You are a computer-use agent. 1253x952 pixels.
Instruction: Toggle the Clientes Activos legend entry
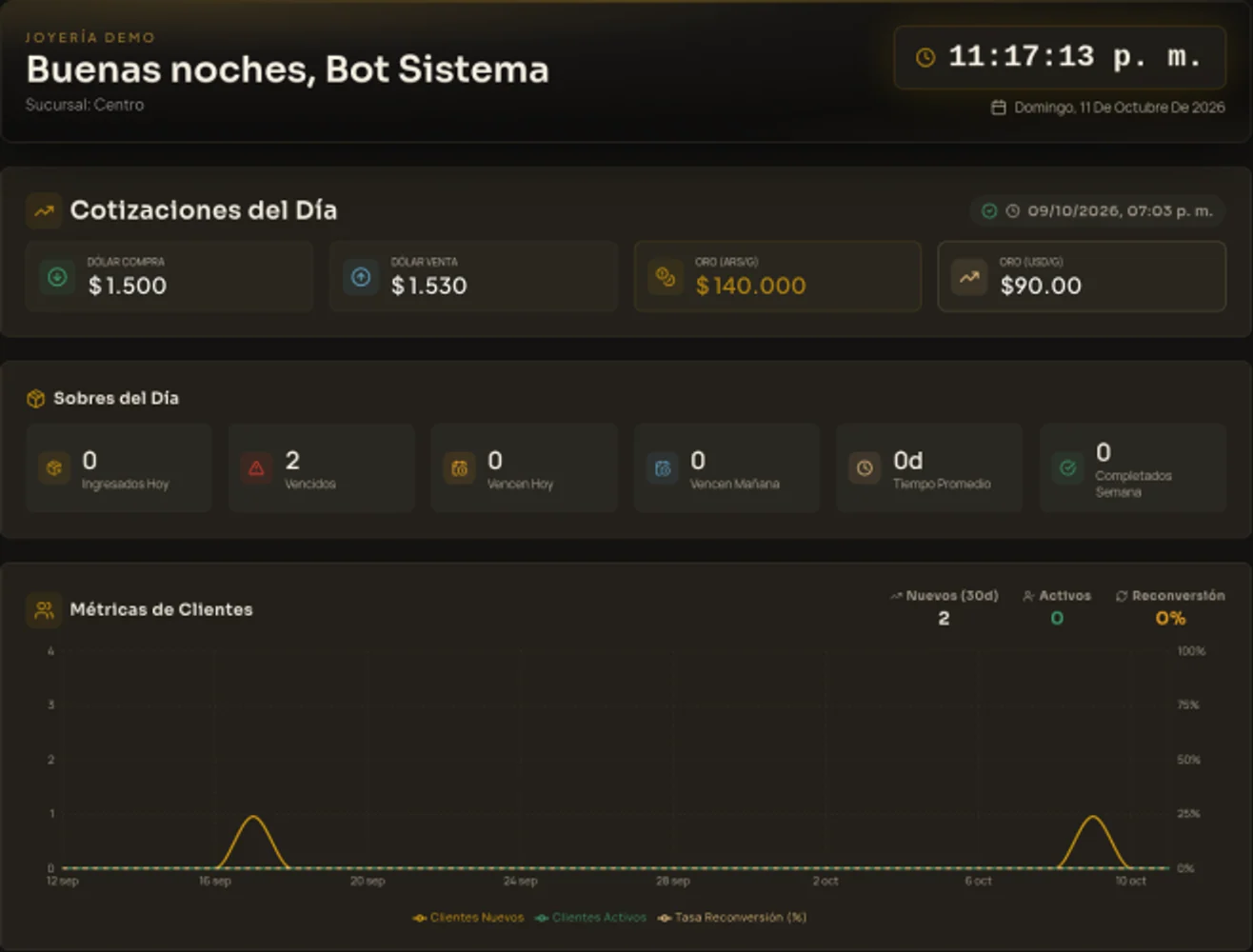click(x=590, y=918)
